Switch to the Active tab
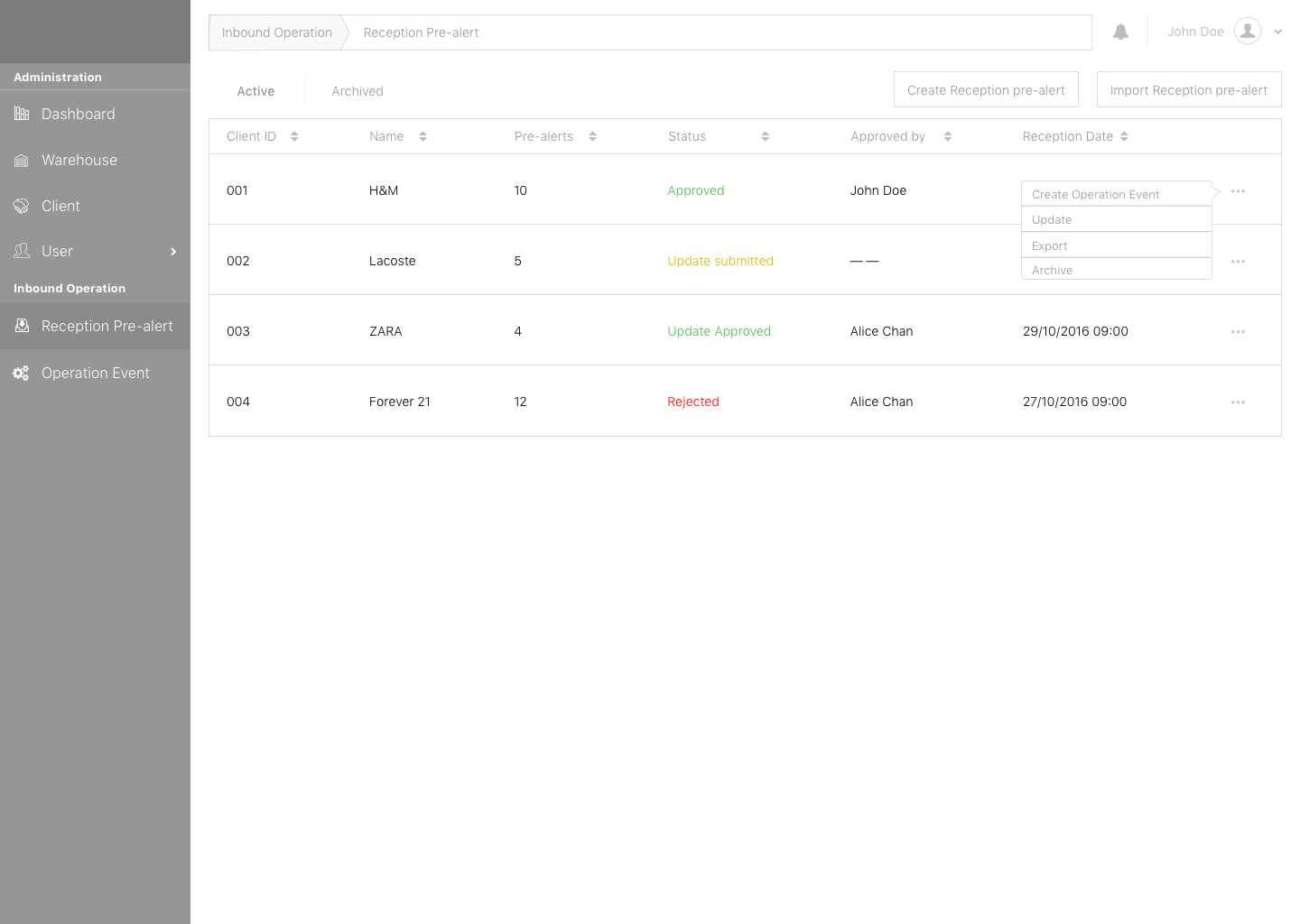 pos(255,91)
